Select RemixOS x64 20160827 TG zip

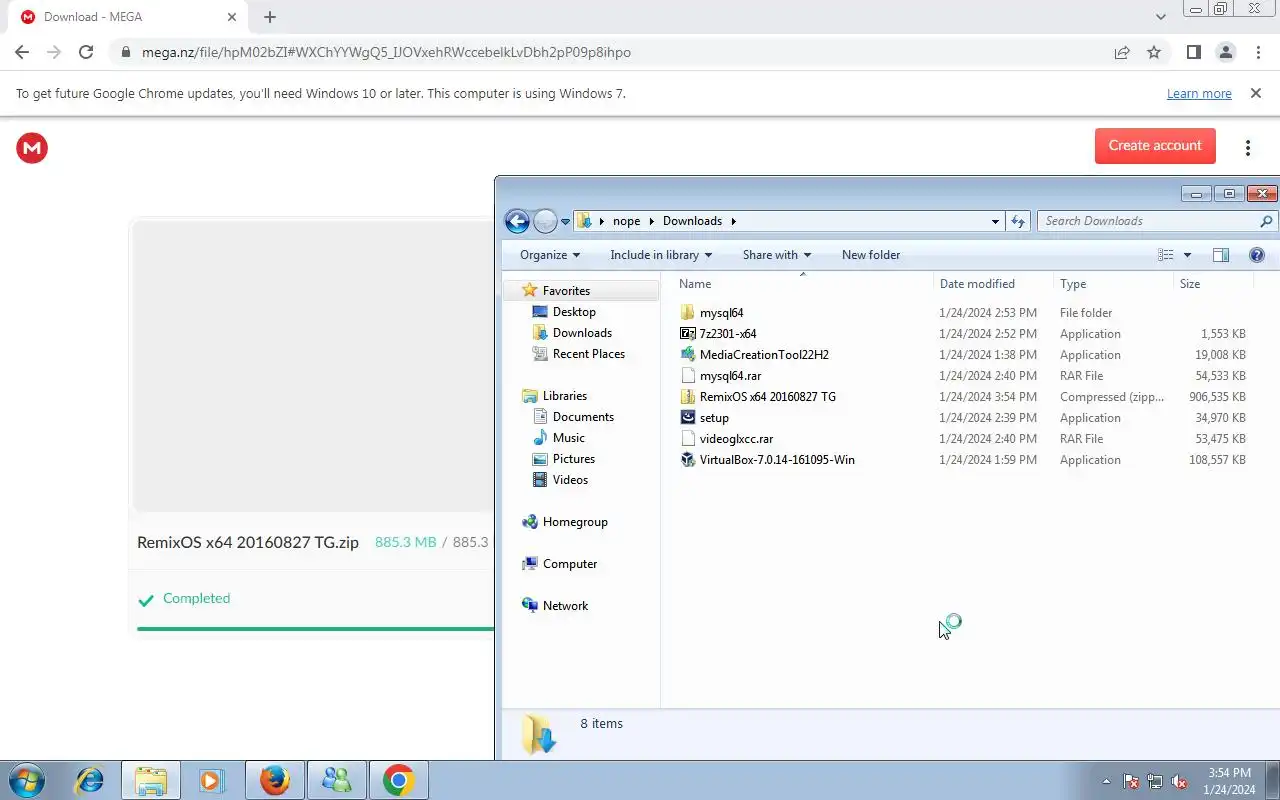click(x=767, y=397)
